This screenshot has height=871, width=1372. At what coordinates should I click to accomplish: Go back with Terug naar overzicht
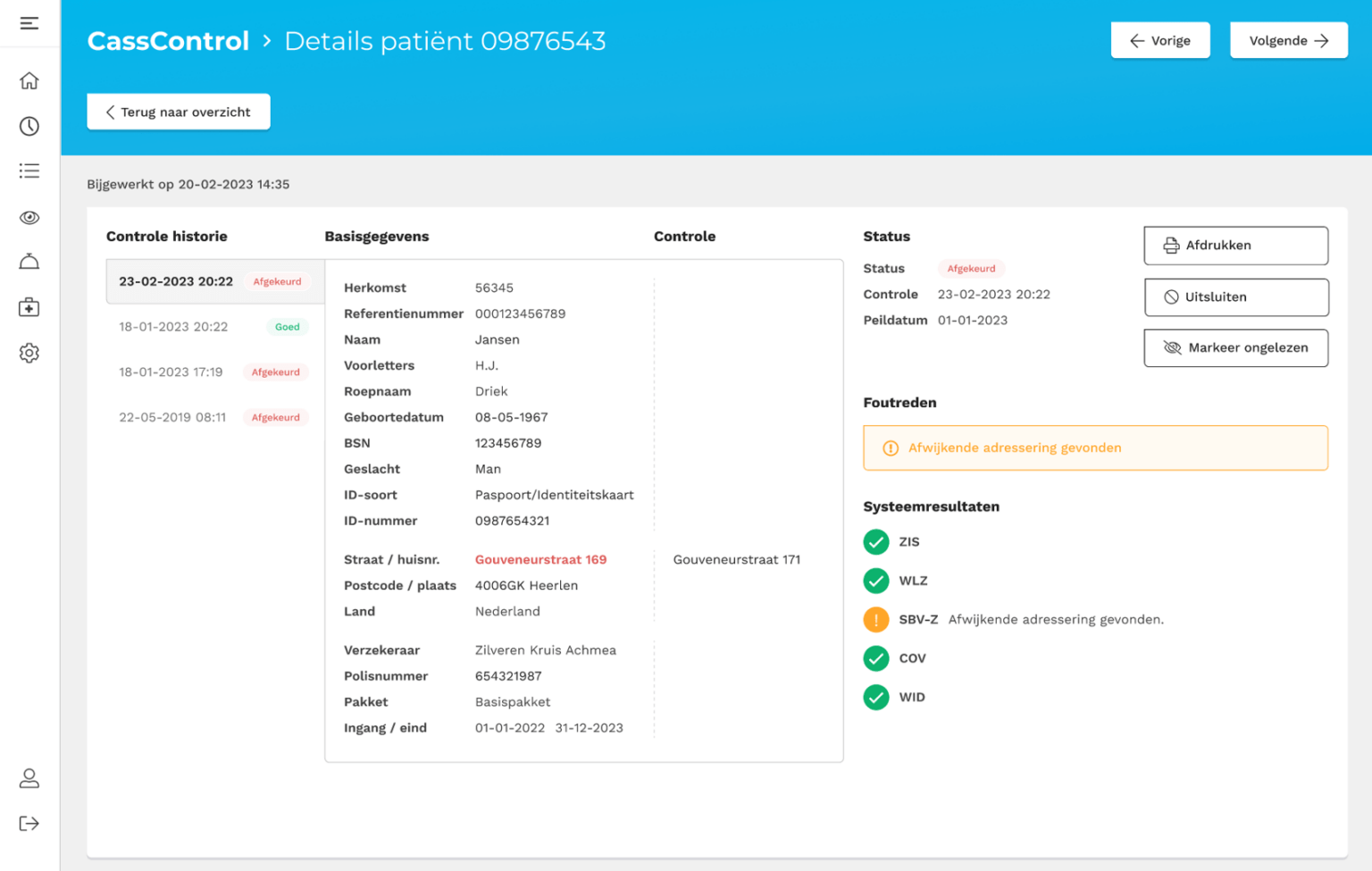click(179, 112)
